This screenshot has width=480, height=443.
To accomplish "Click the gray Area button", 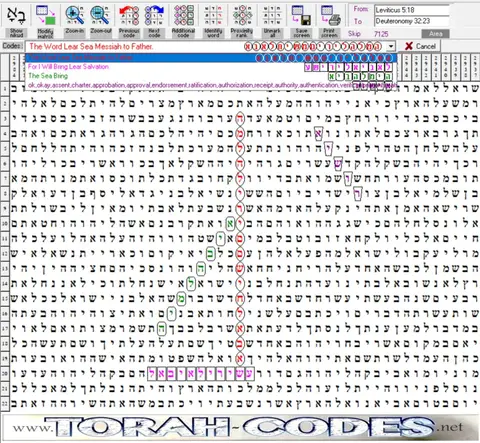I will [x=435, y=34].
